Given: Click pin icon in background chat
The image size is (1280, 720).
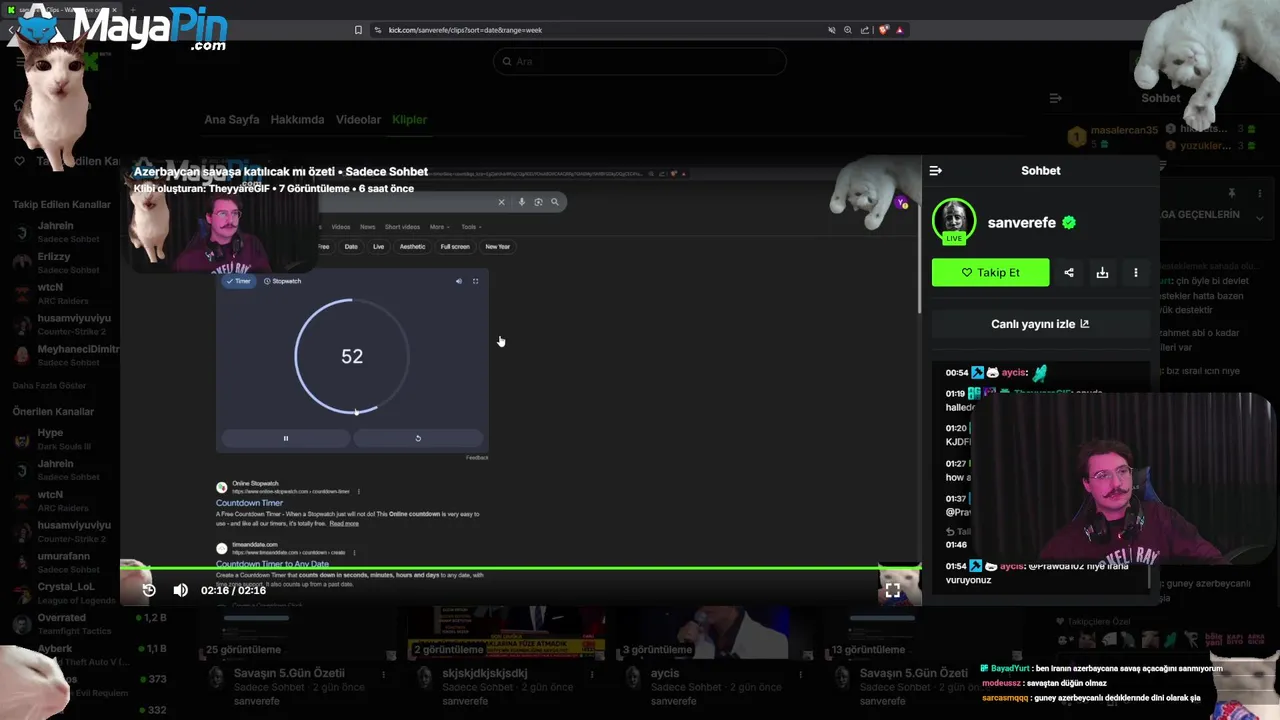Looking at the screenshot, I should pyautogui.click(x=1232, y=192).
